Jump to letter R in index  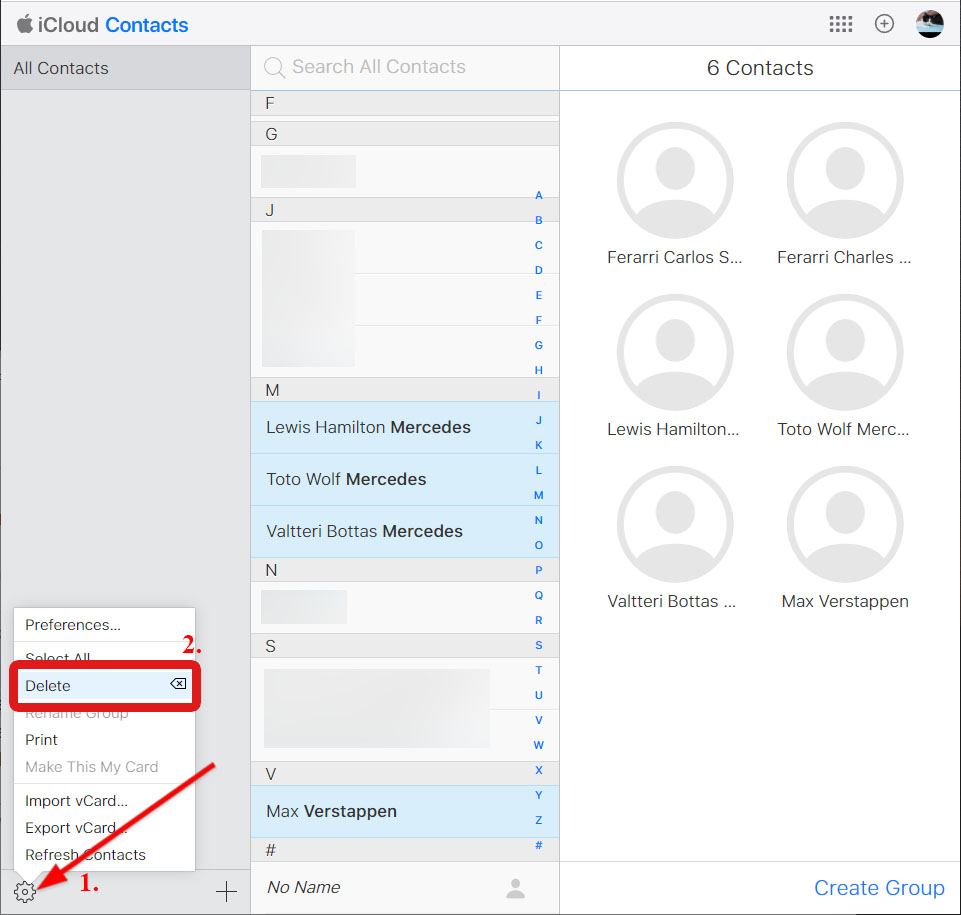539,620
